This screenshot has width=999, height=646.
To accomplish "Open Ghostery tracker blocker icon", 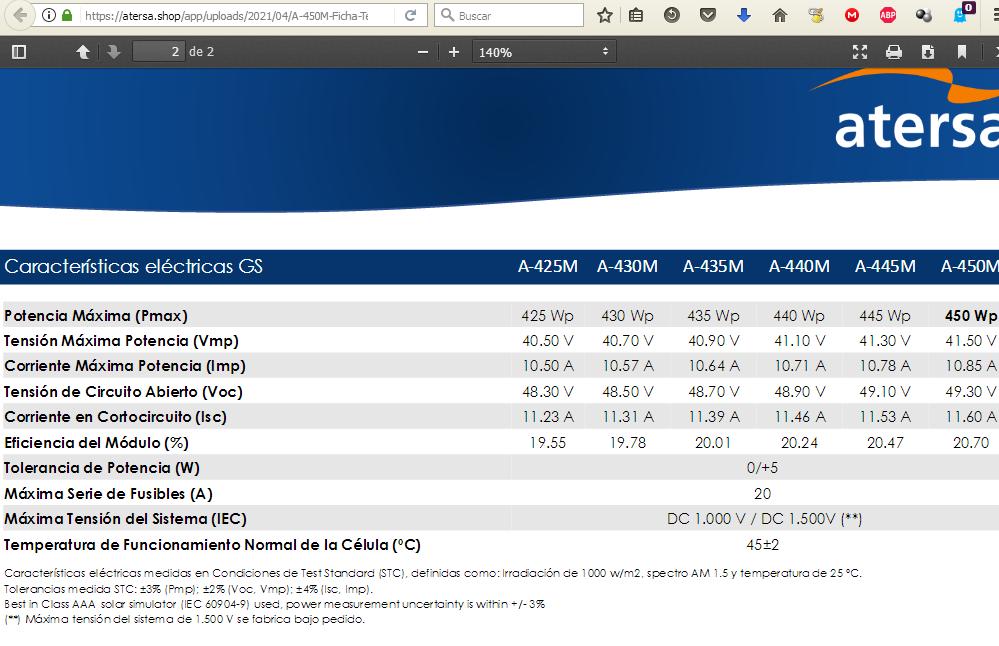I will point(961,14).
